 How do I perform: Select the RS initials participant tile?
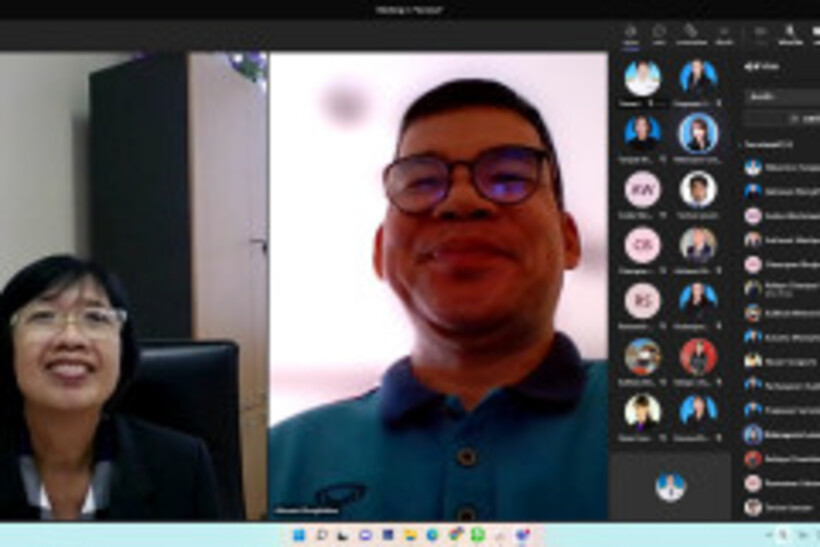(x=642, y=300)
